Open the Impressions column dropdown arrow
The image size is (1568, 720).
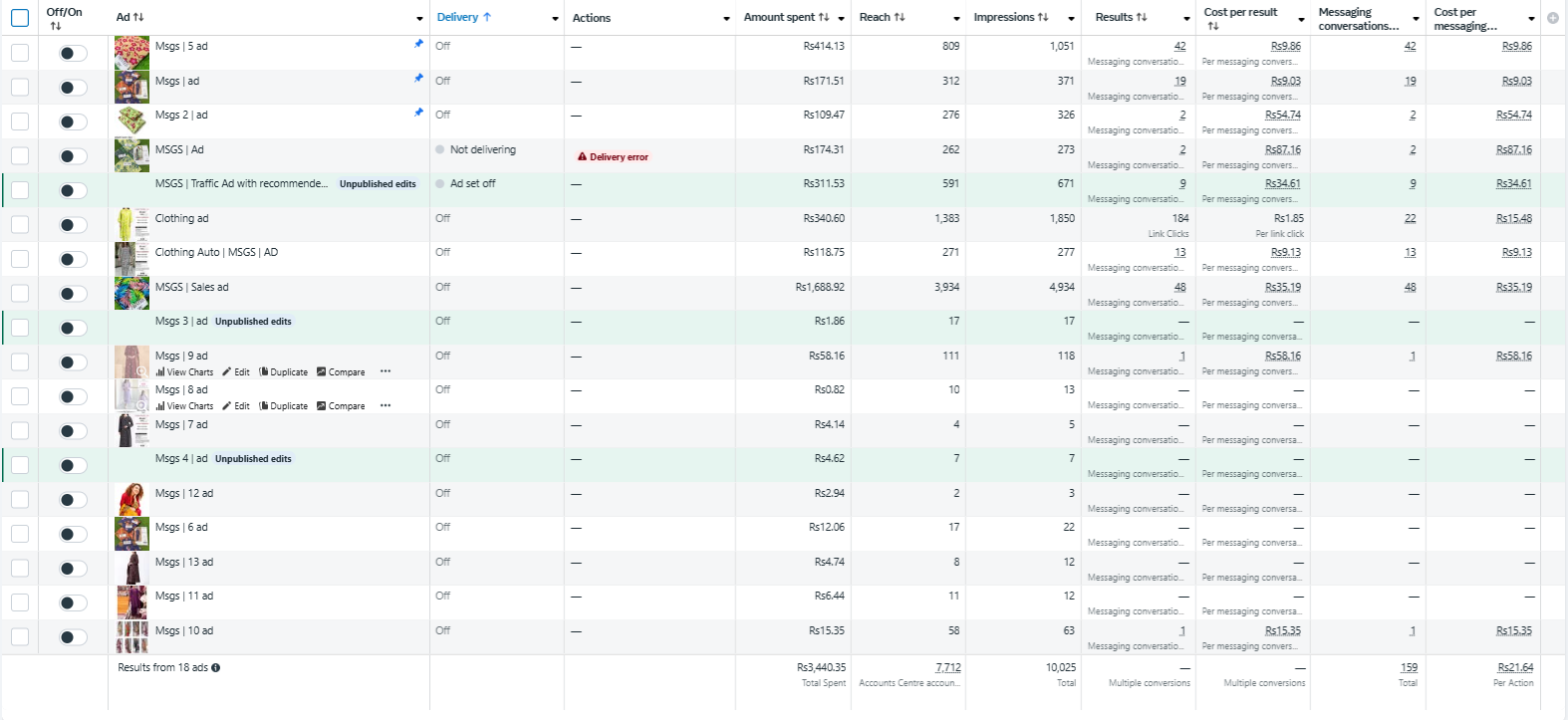click(1071, 19)
